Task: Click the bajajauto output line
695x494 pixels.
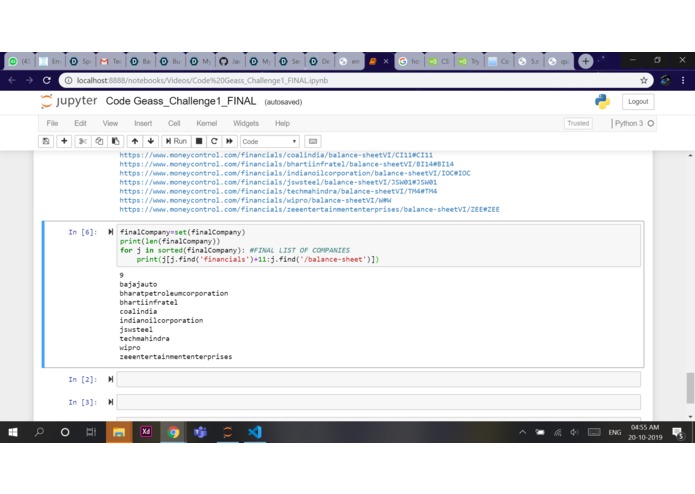Action: point(138,284)
